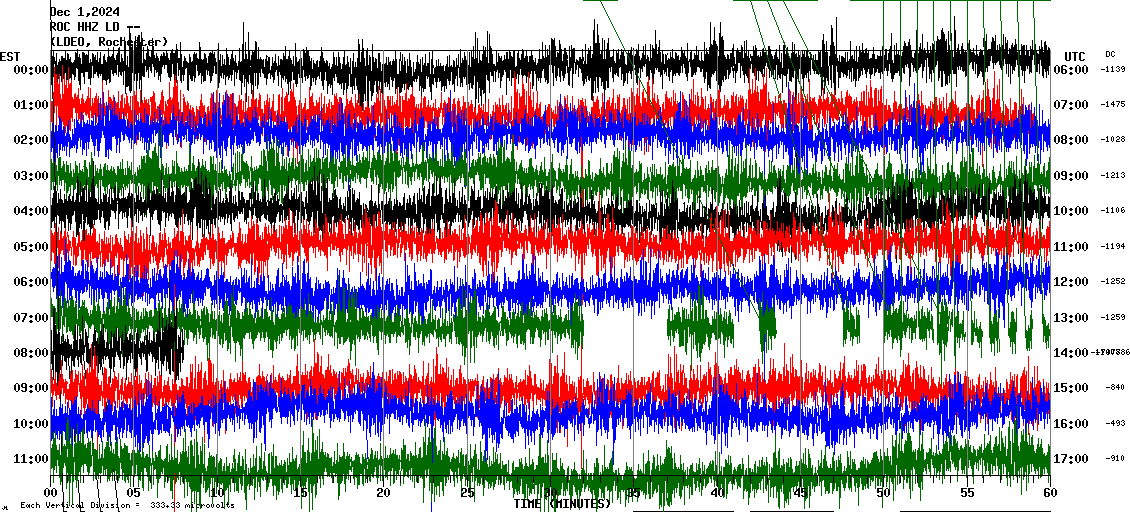Click the UTC-side '11:00' time label
This screenshot has height=519, width=1130.
pyautogui.click(x=1071, y=247)
